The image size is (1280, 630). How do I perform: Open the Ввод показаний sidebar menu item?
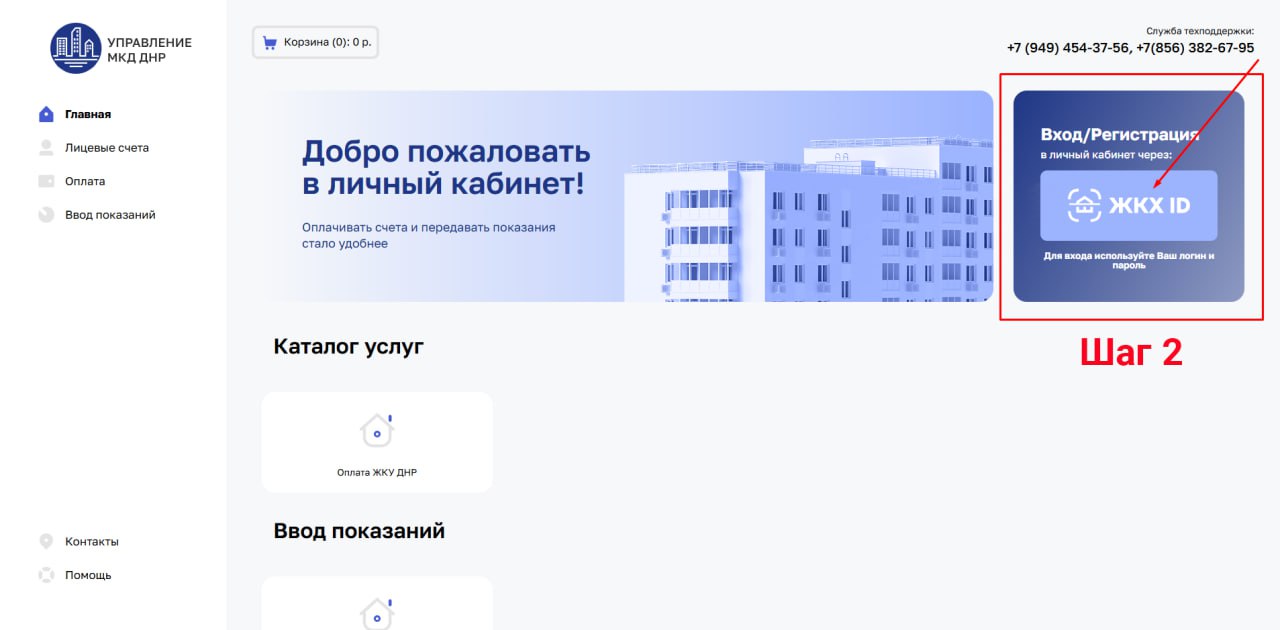click(x=110, y=215)
